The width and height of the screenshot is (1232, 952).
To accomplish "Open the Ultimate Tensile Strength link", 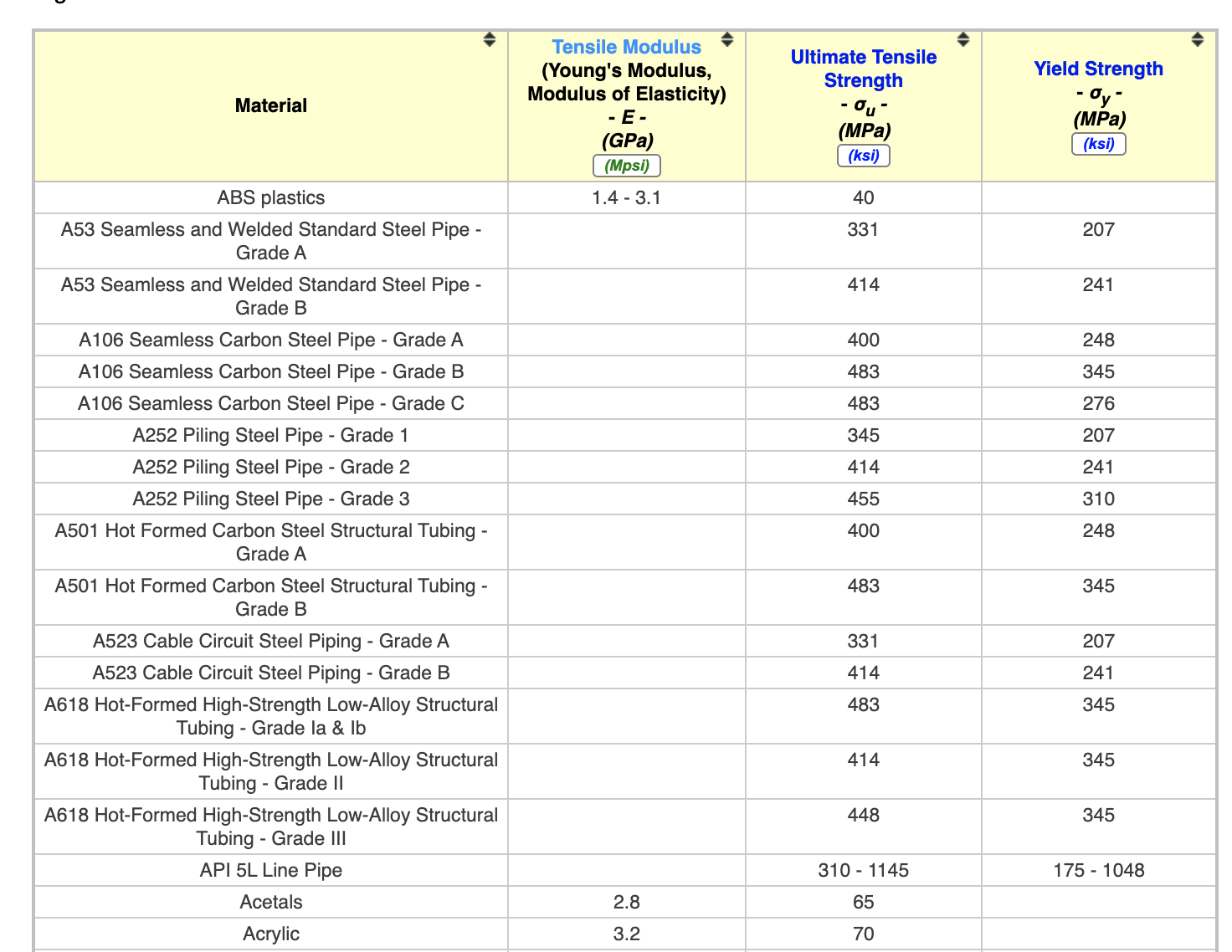I will point(864,69).
